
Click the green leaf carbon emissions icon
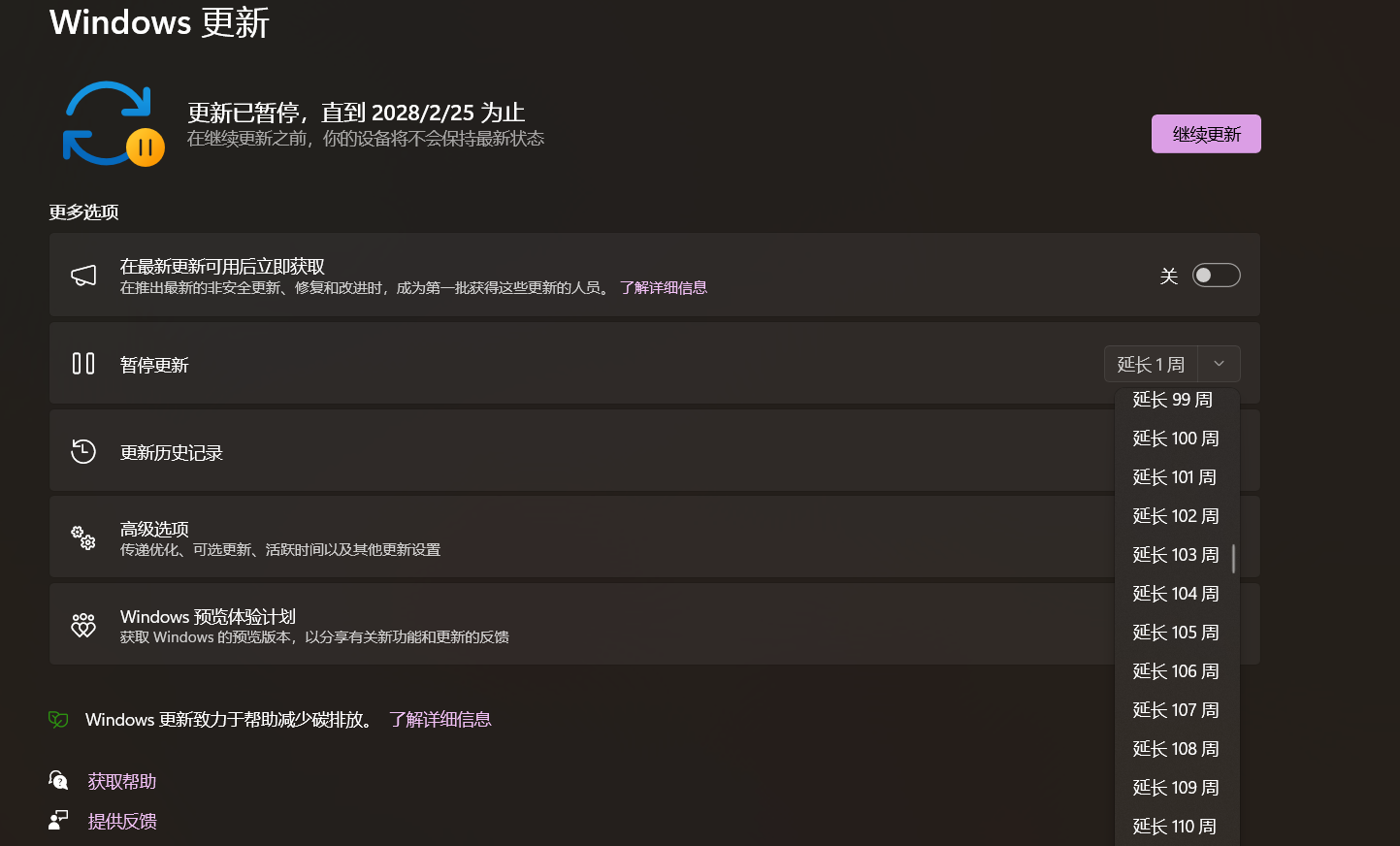[58, 719]
